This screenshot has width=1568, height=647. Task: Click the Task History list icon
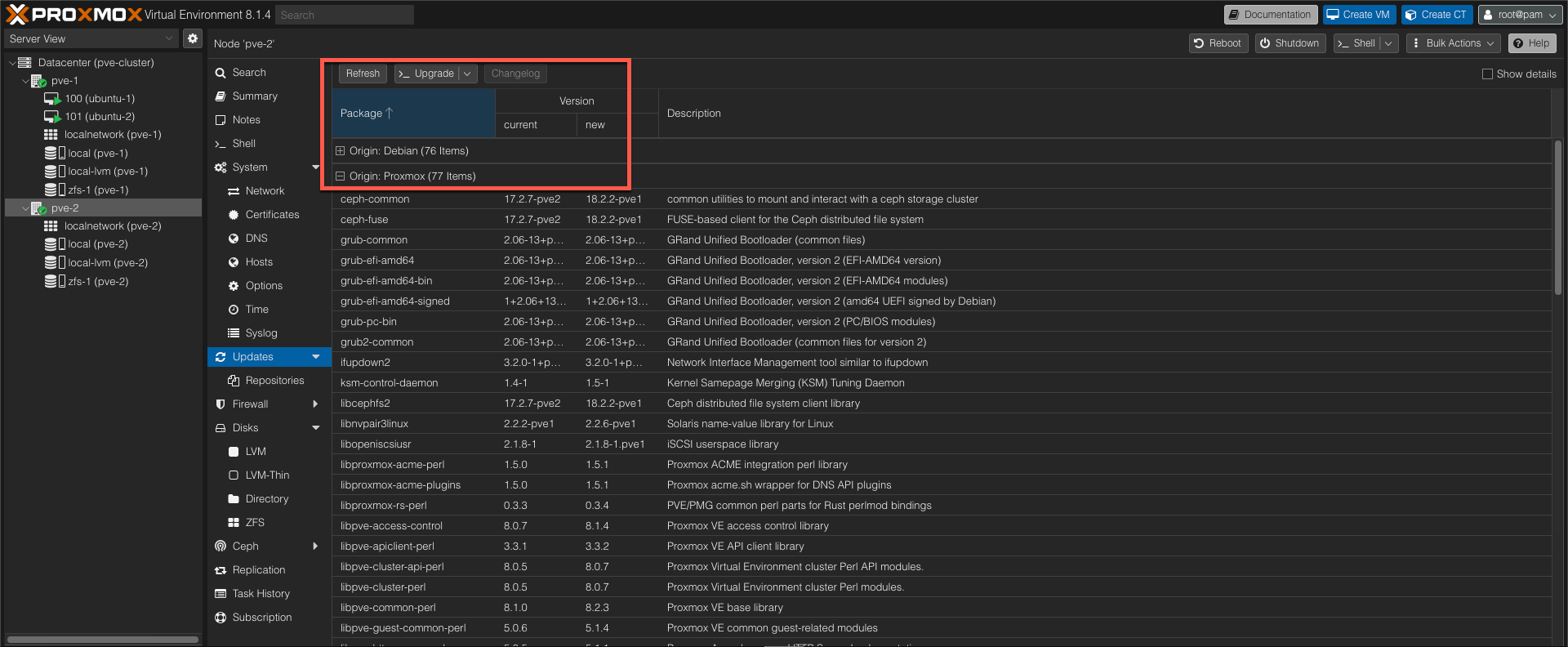(x=220, y=594)
